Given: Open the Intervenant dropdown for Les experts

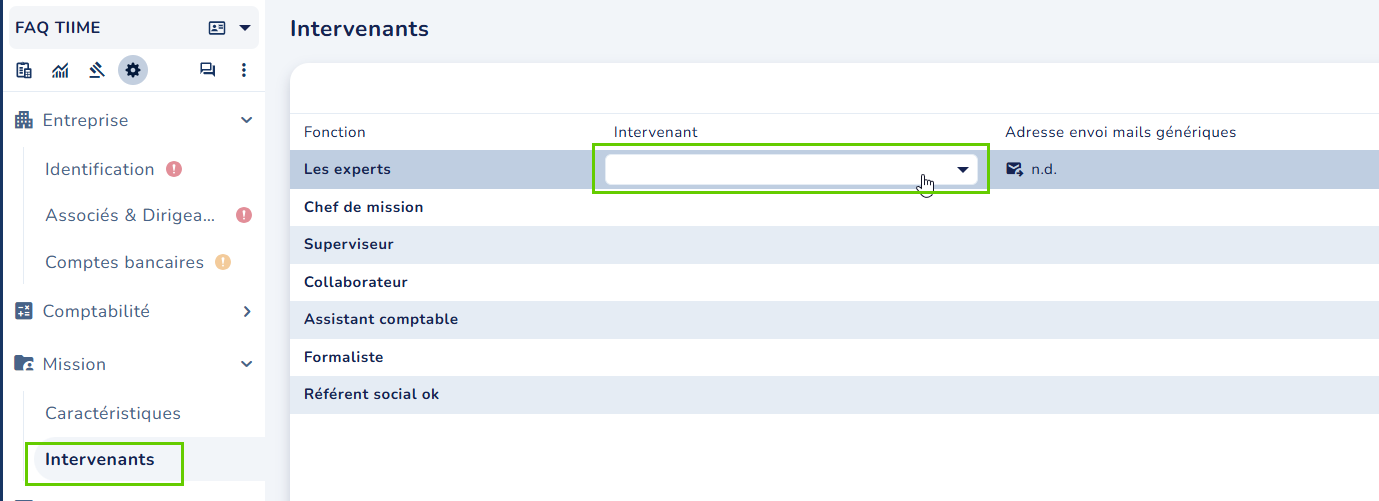Looking at the screenshot, I should coord(791,170).
